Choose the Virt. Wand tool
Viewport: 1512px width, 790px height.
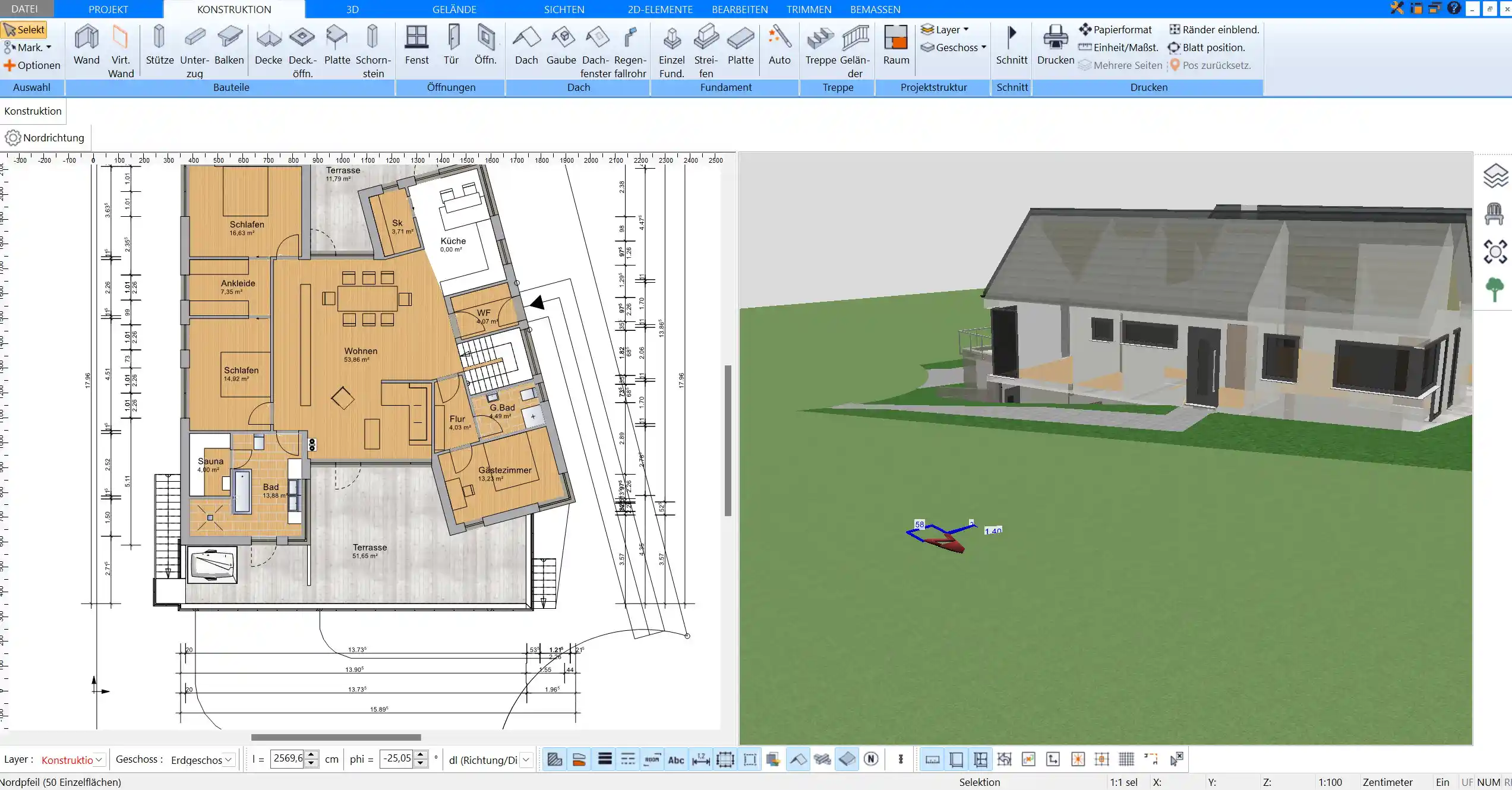121,51
